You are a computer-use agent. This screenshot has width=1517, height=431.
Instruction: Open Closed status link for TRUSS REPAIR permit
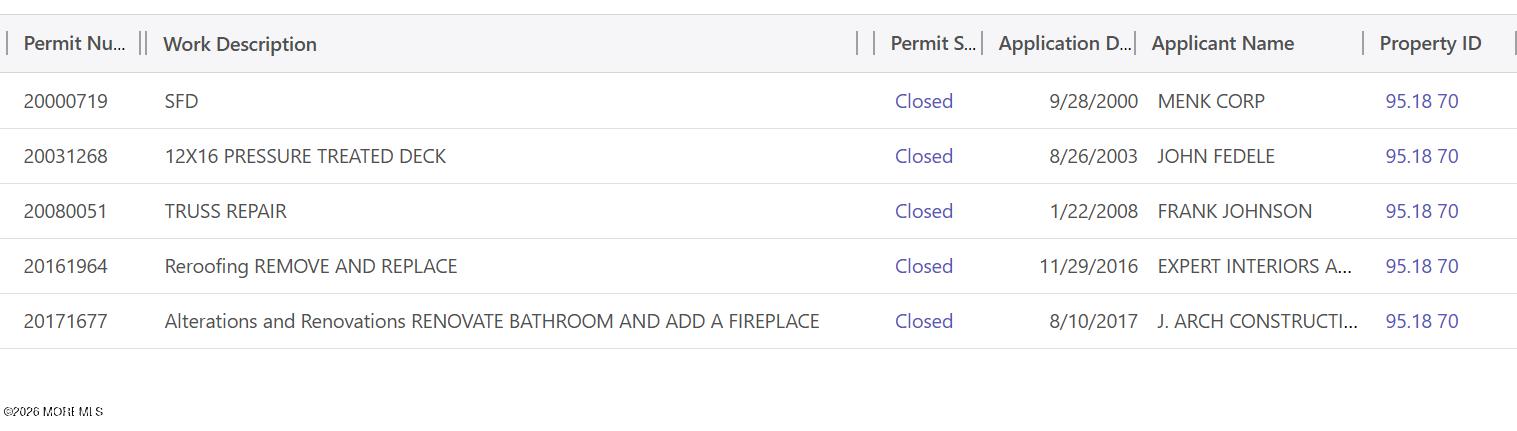[923, 211]
